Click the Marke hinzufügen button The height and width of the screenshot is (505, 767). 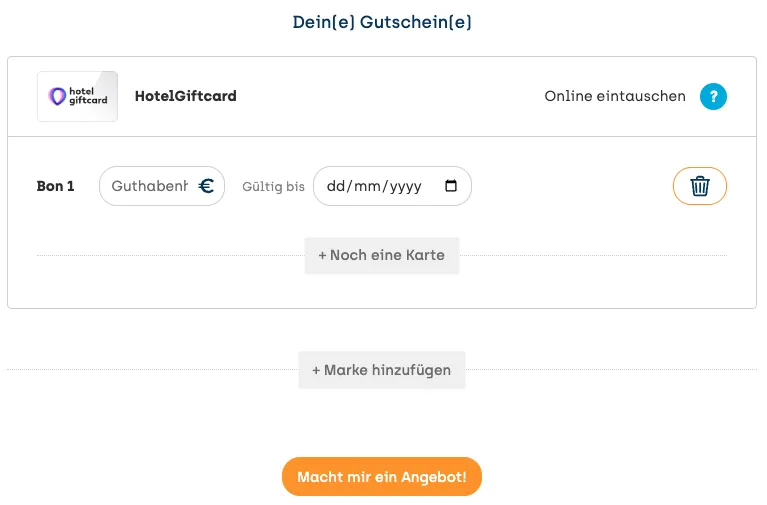382,370
